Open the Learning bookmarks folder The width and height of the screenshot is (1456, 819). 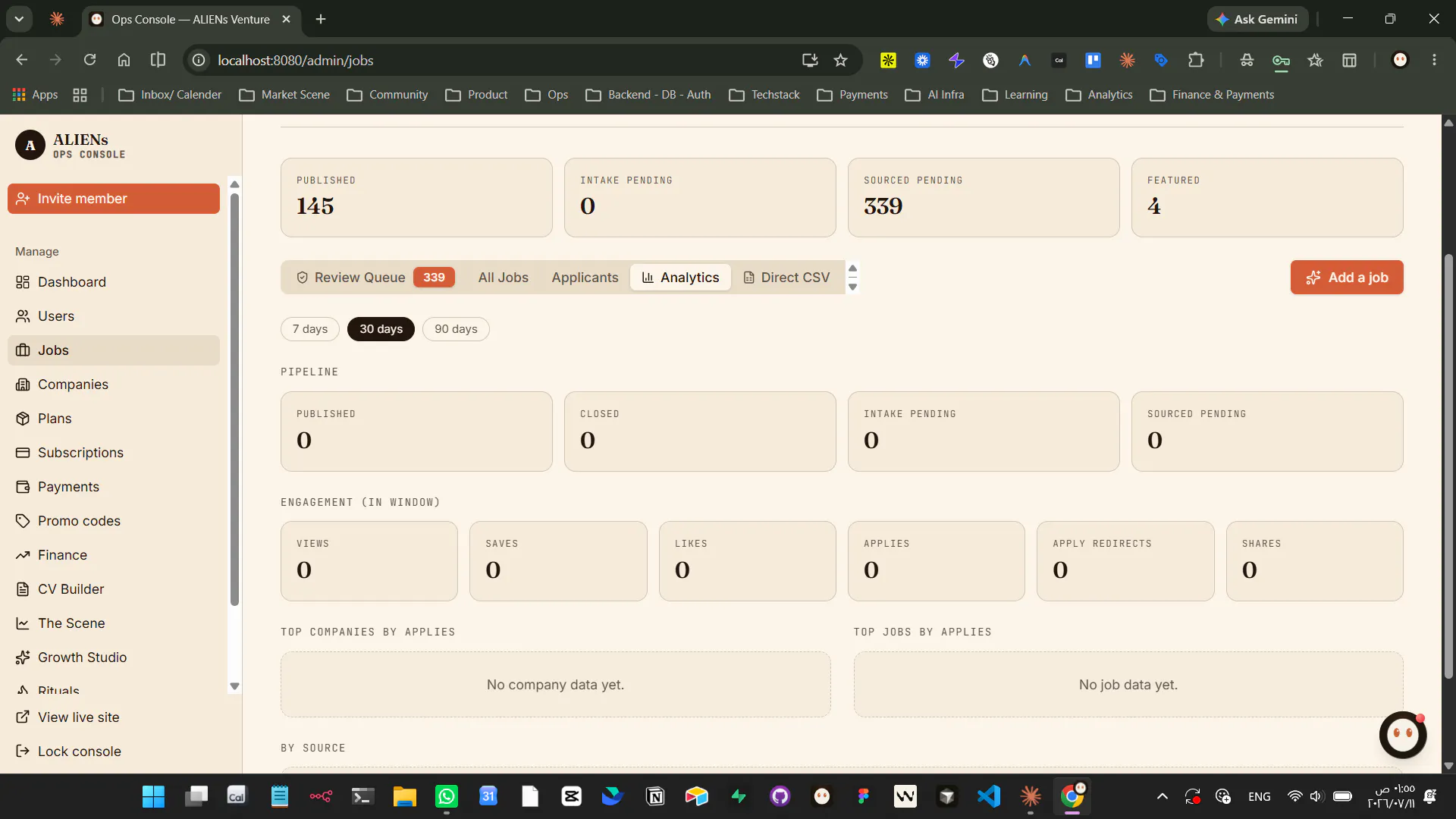[1015, 95]
